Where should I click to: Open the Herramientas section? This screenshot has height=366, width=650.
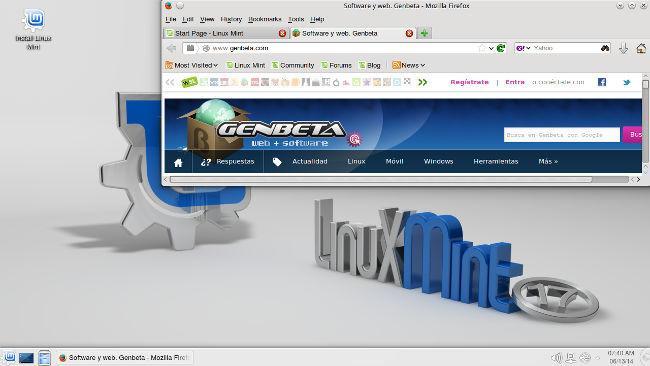pos(496,162)
